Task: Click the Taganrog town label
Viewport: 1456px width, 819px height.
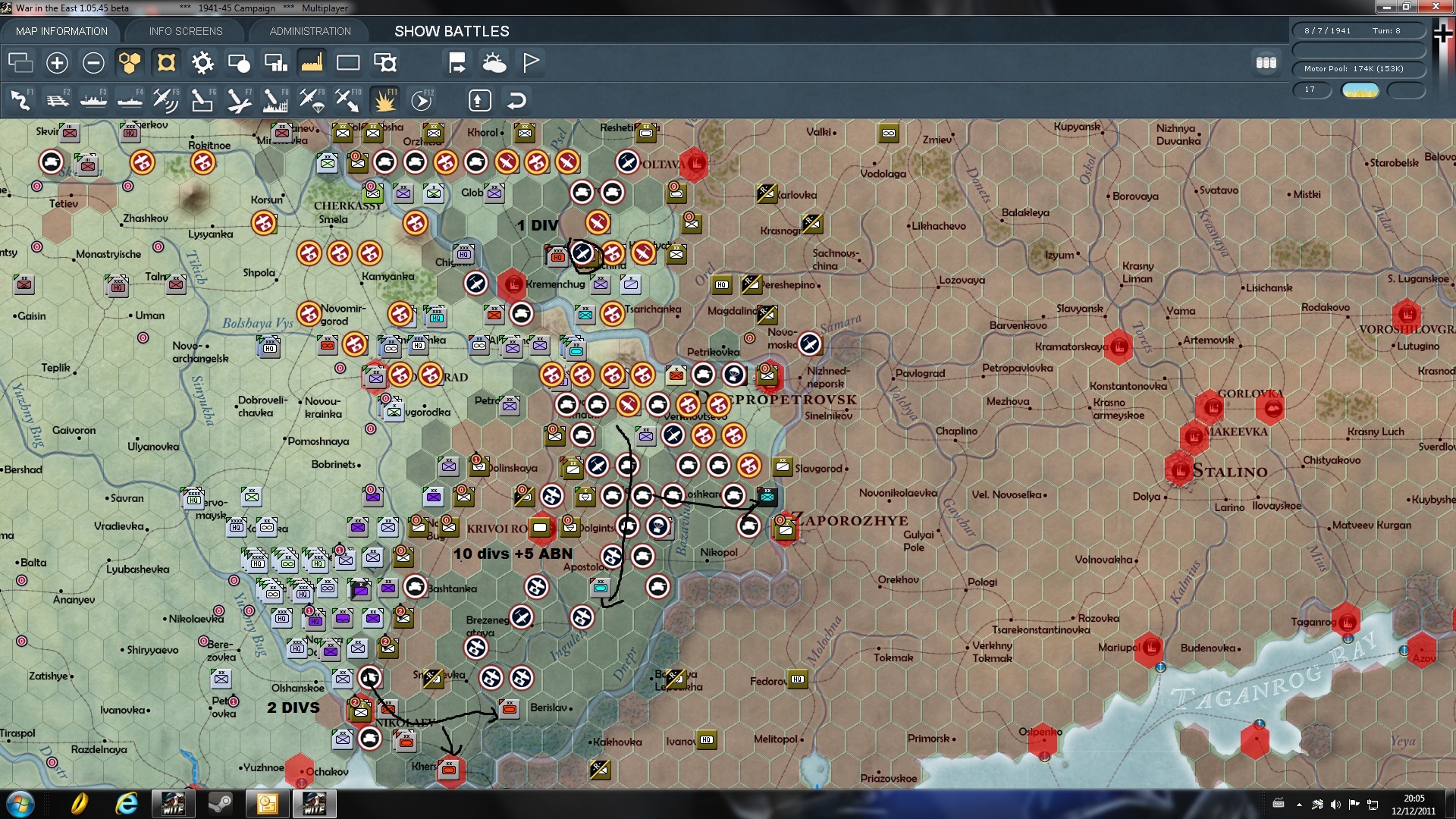Action: click(1313, 622)
